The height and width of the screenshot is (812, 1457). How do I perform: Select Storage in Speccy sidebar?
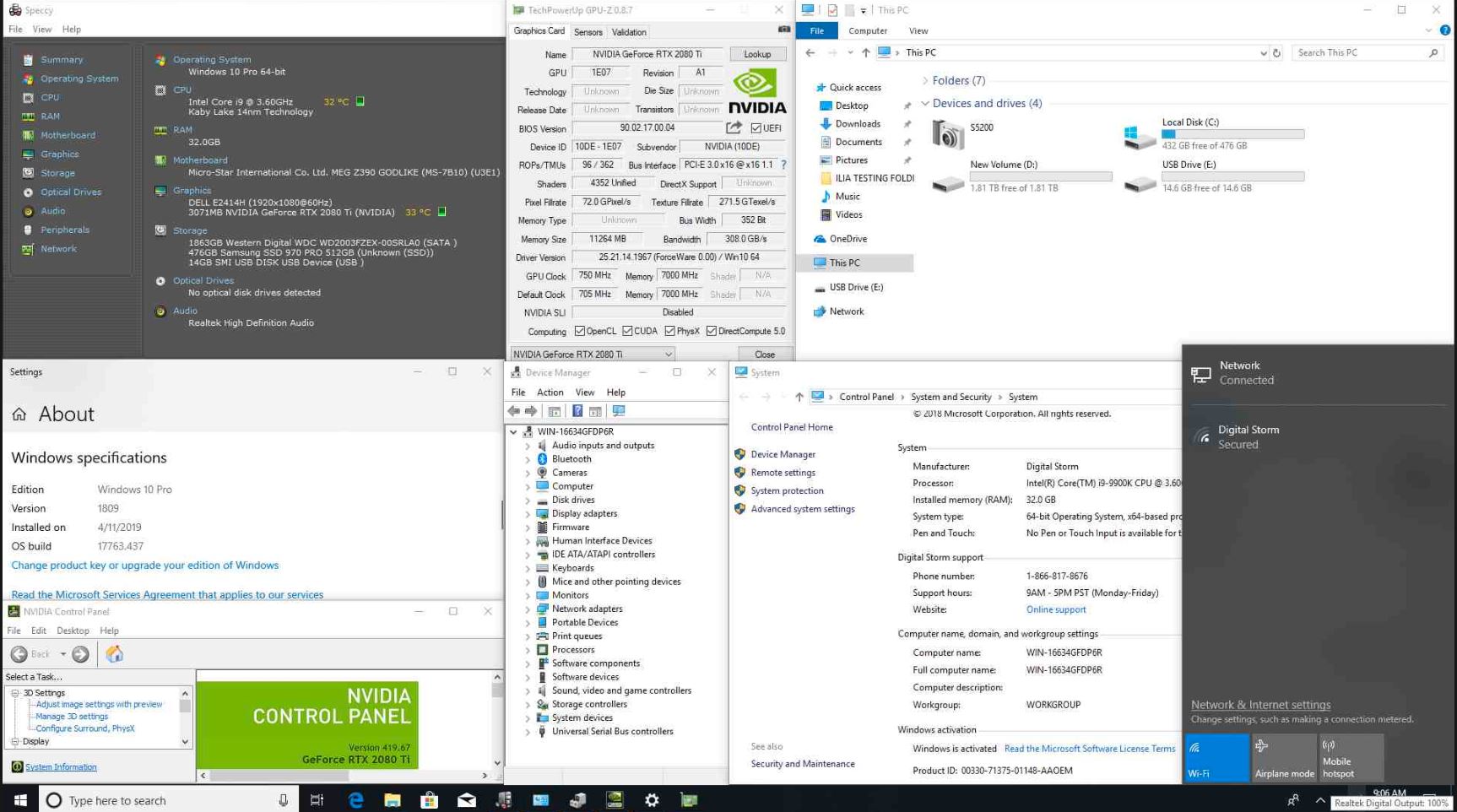pos(57,173)
